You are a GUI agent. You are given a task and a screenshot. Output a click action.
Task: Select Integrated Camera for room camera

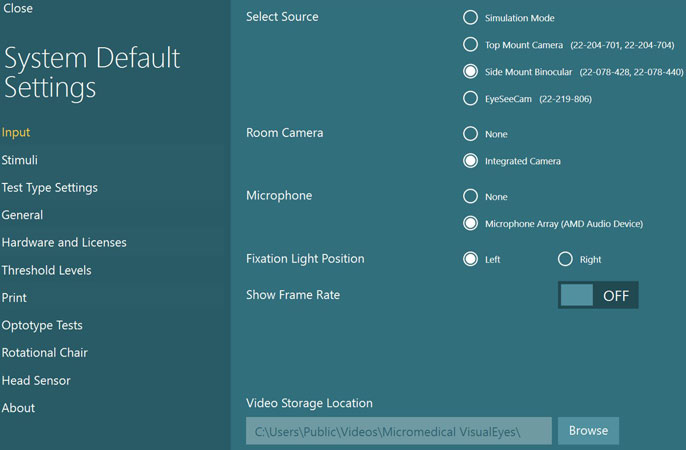click(x=470, y=161)
